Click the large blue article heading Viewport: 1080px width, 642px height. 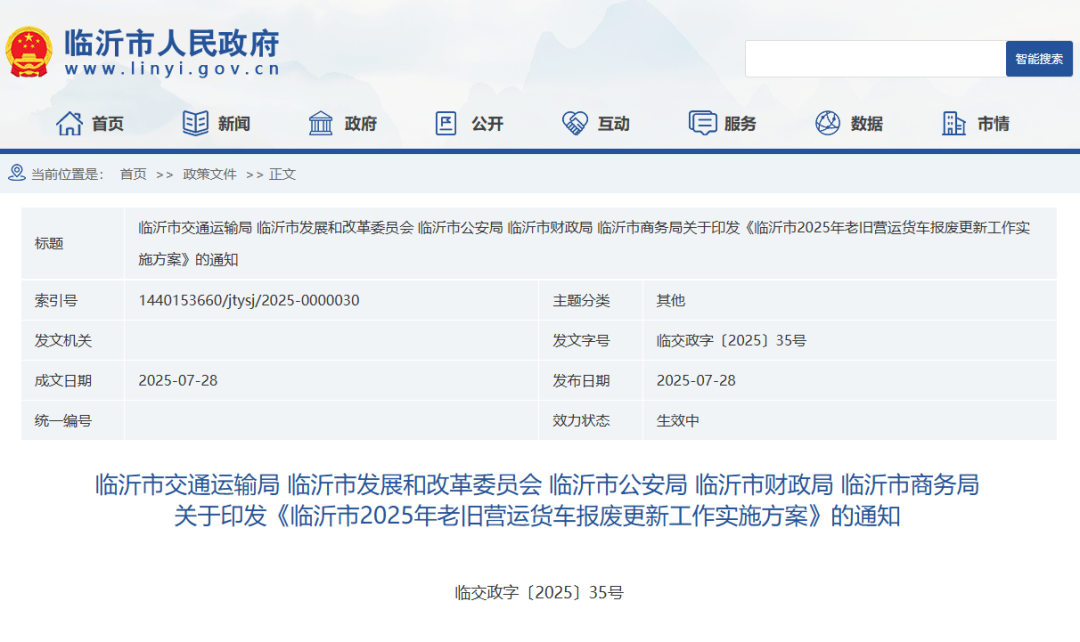tap(537, 500)
